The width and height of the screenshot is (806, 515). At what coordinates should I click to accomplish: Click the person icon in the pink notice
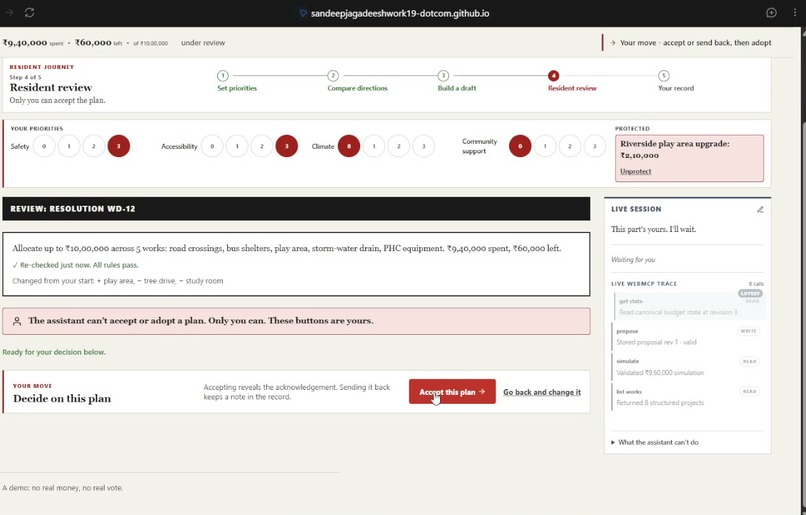click(x=17, y=321)
